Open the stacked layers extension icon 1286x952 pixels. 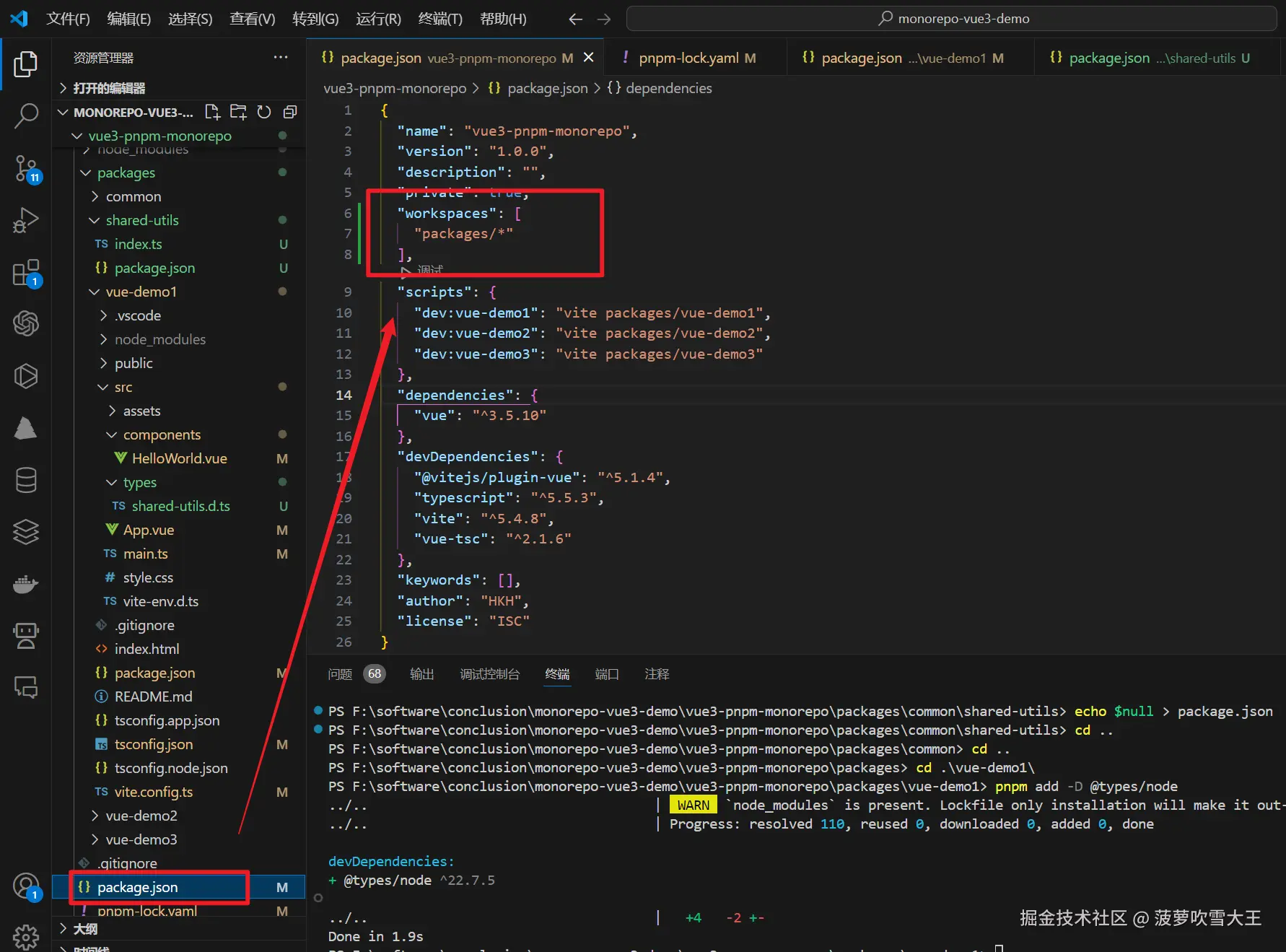coord(26,532)
